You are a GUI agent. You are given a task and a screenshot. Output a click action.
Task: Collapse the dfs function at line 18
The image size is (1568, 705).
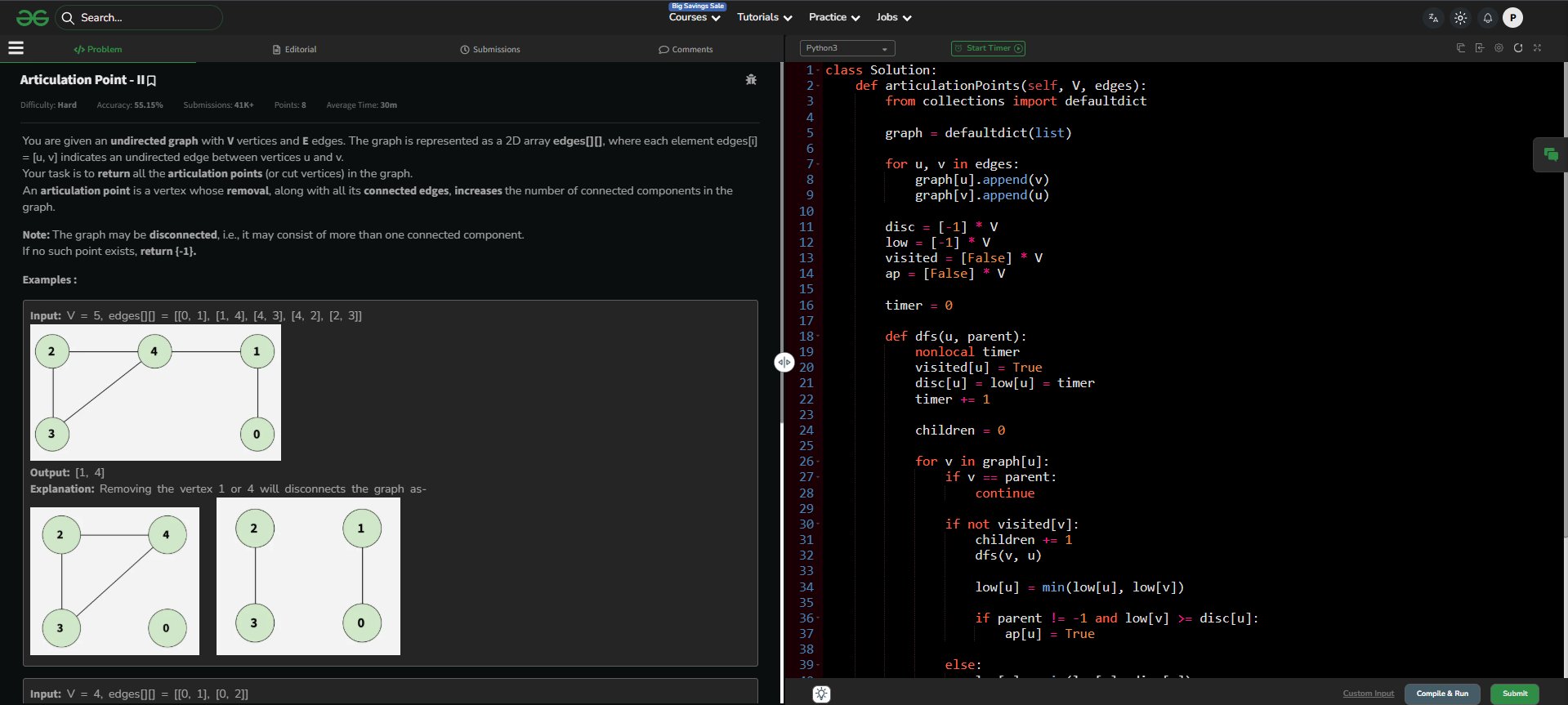[x=819, y=337]
